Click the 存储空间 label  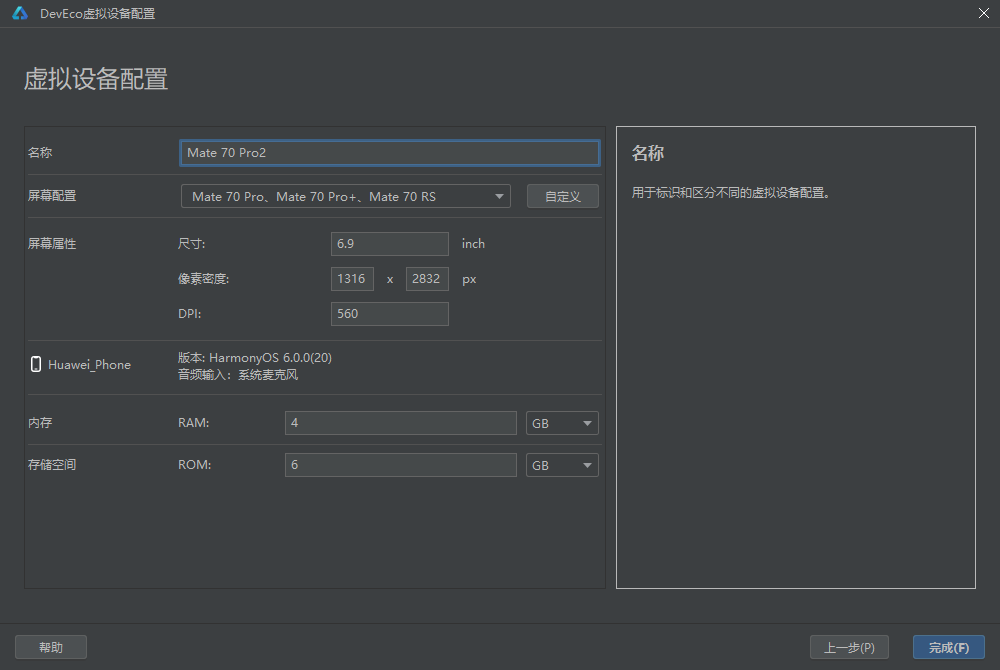pos(52,465)
